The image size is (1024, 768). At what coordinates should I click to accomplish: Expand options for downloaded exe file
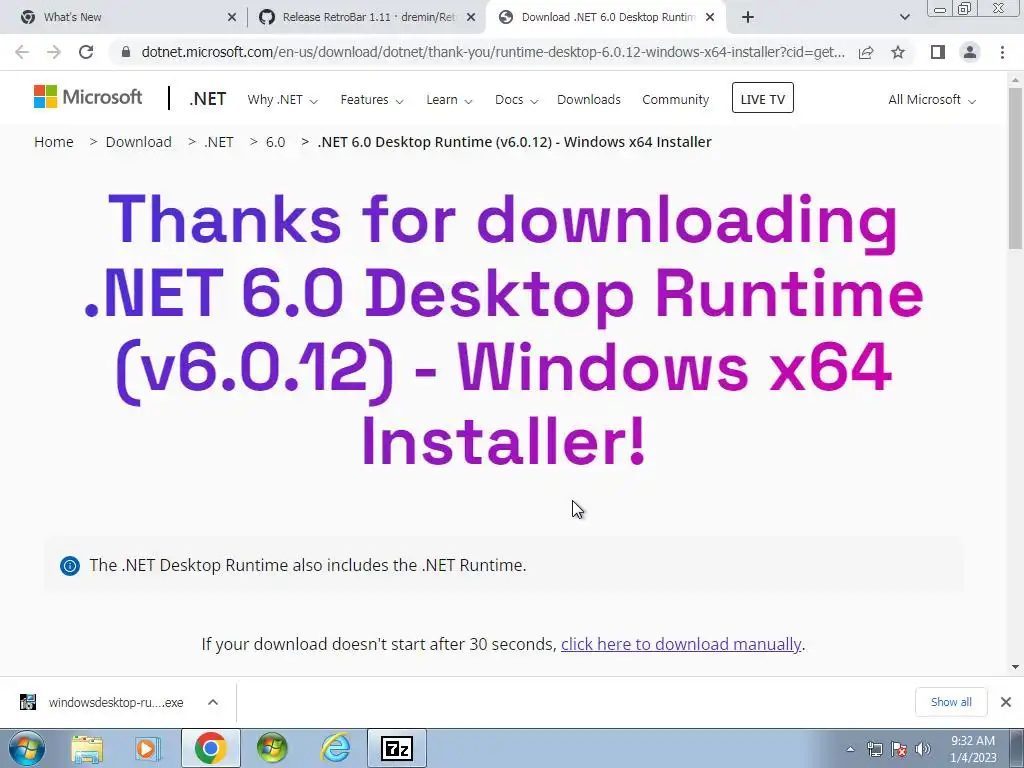pos(213,702)
